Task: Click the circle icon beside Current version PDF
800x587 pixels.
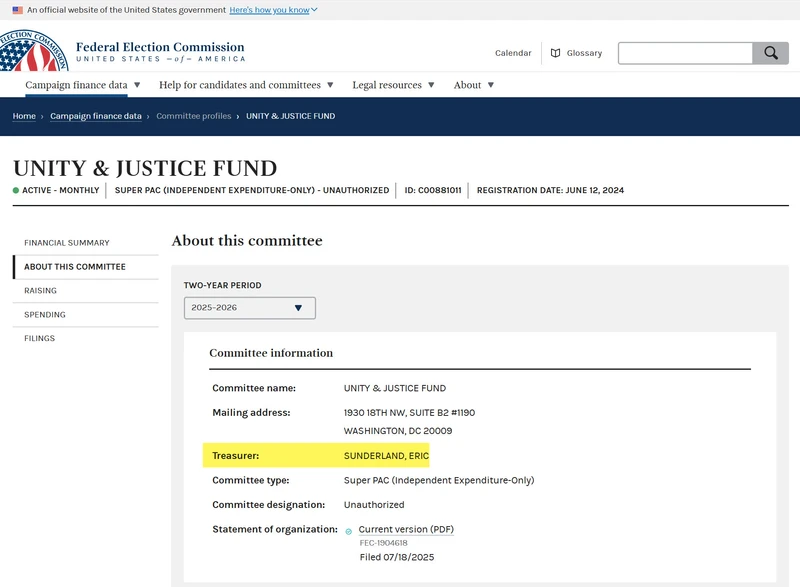Action: click(348, 531)
